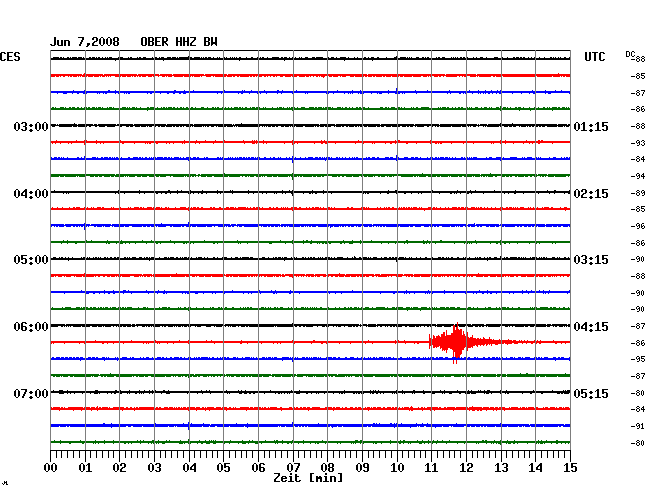Click the 05:15 UTC time label

click(x=591, y=393)
